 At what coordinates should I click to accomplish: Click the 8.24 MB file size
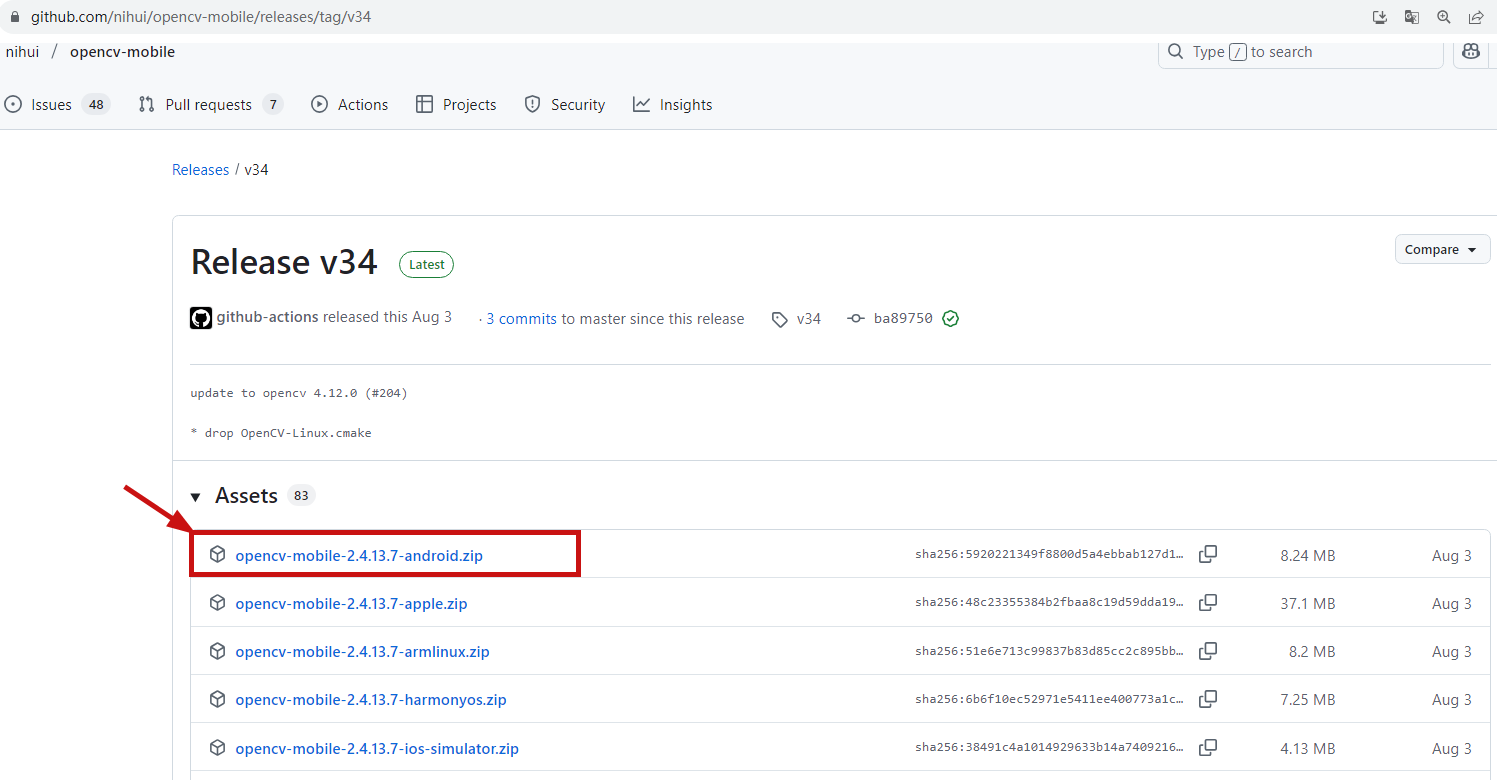pyautogui.click(x=1308, y=555)
